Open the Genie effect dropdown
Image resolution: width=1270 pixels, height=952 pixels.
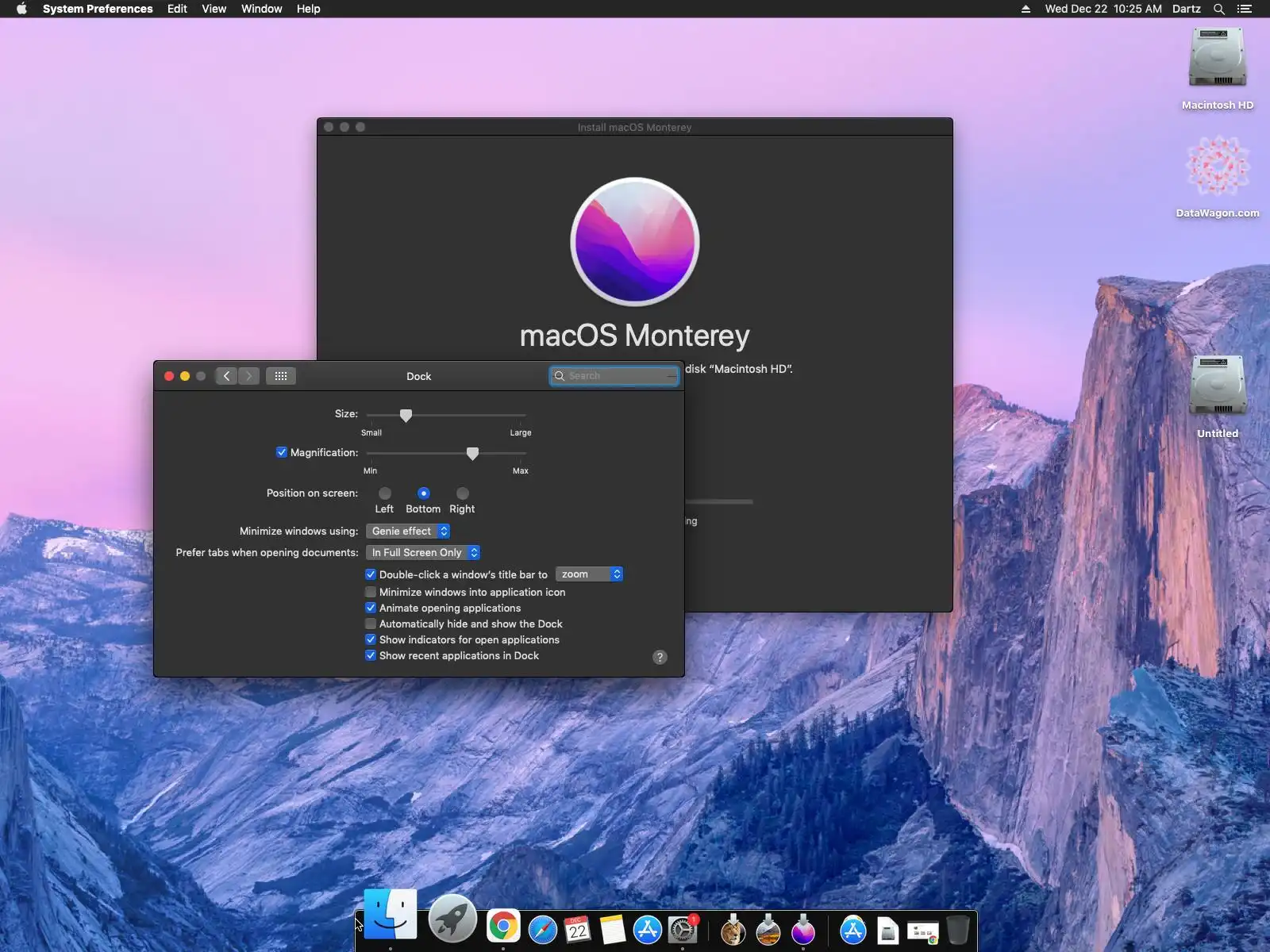click(x=408, y=531)
